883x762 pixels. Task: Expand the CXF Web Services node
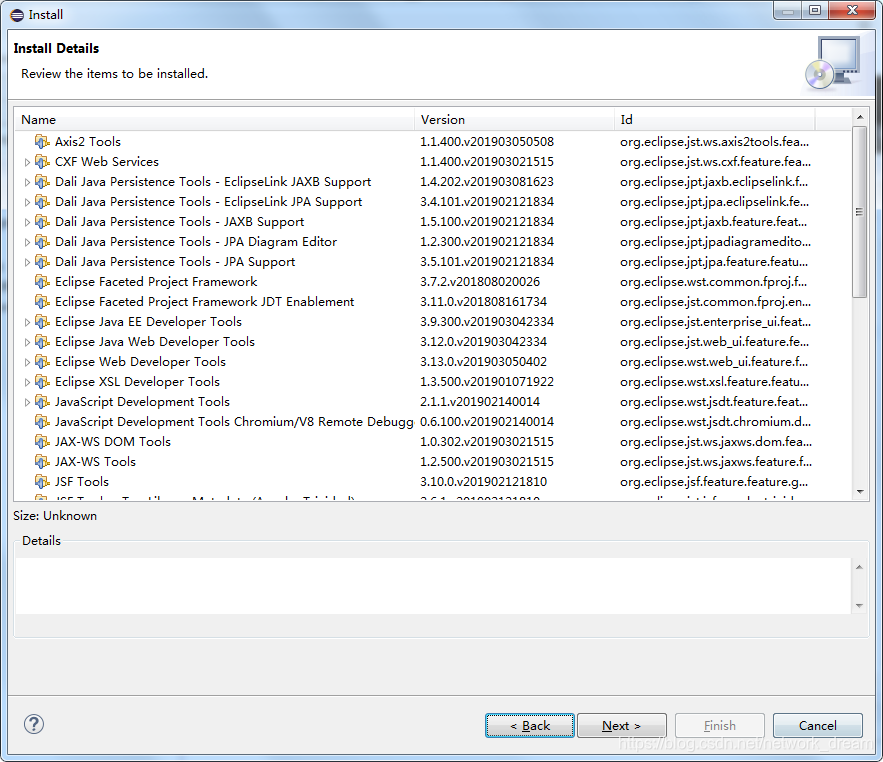click(27, 162)
